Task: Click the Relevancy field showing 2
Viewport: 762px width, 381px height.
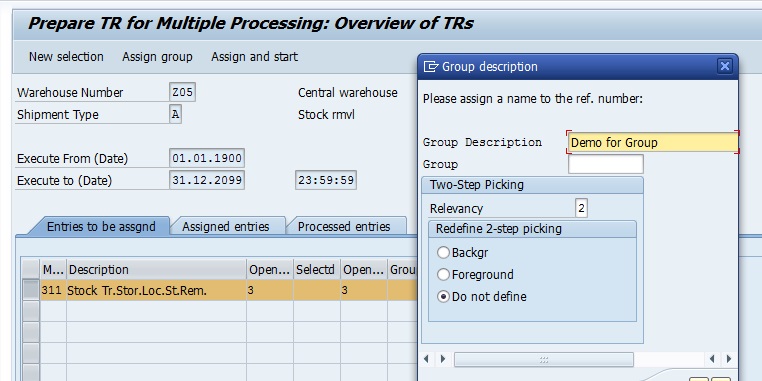Action: coord(581,208)
